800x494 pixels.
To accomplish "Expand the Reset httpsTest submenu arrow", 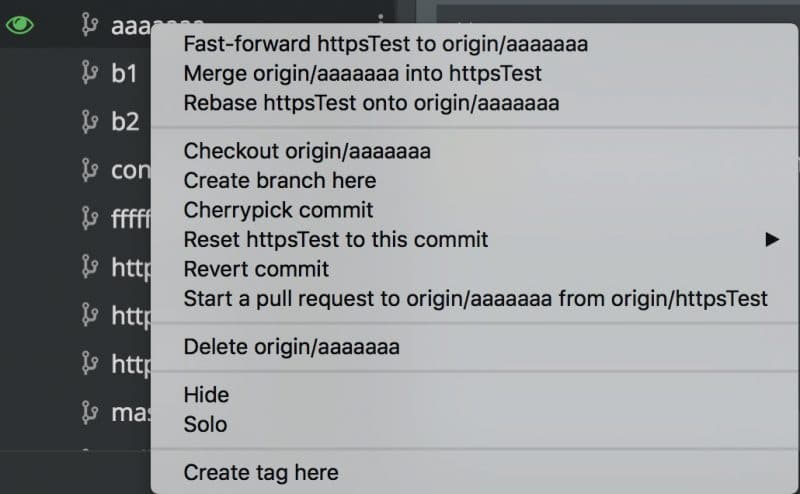I will click(772, 239).
